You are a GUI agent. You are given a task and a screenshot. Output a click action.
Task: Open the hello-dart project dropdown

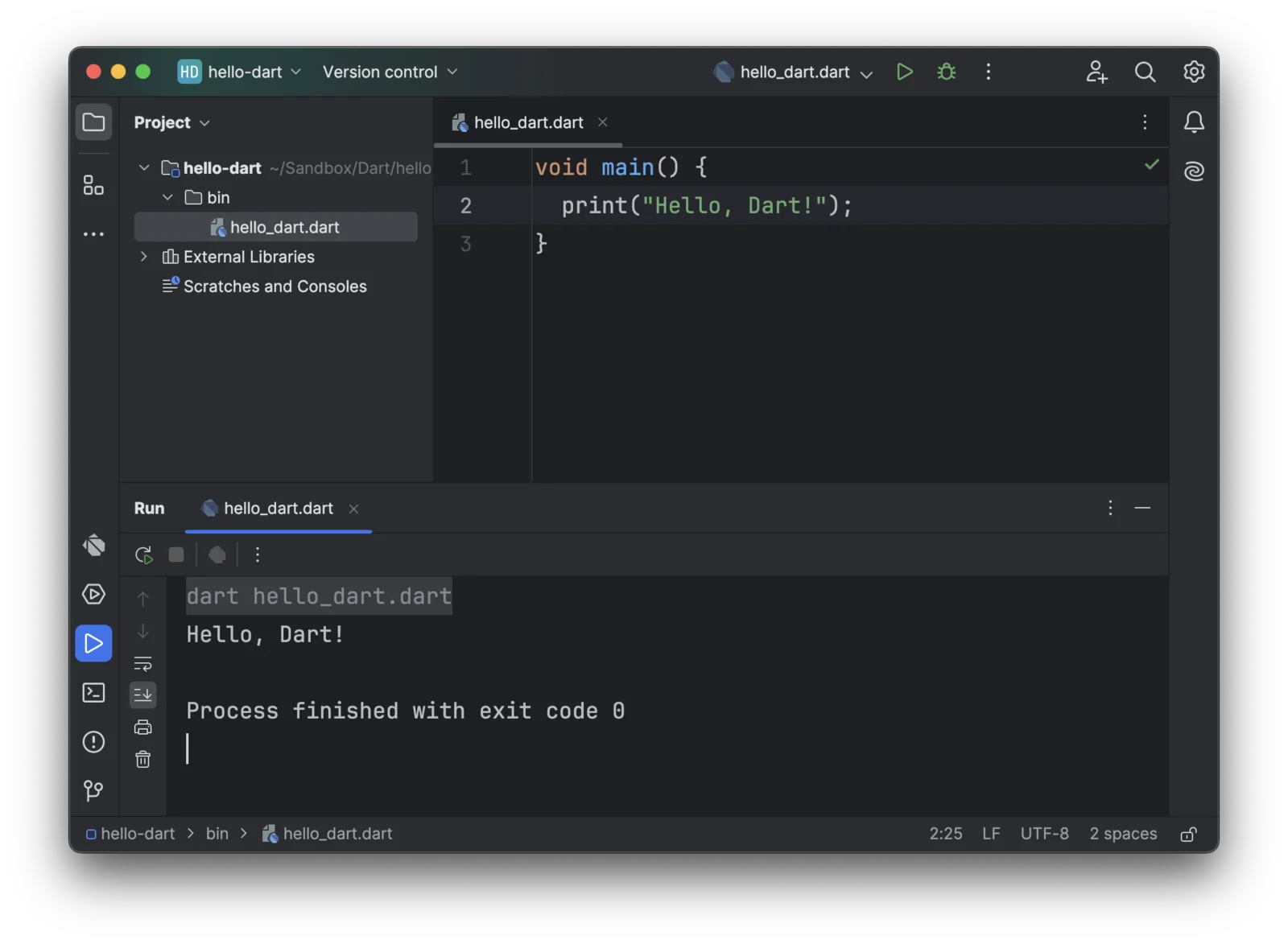tap(240, 72)
